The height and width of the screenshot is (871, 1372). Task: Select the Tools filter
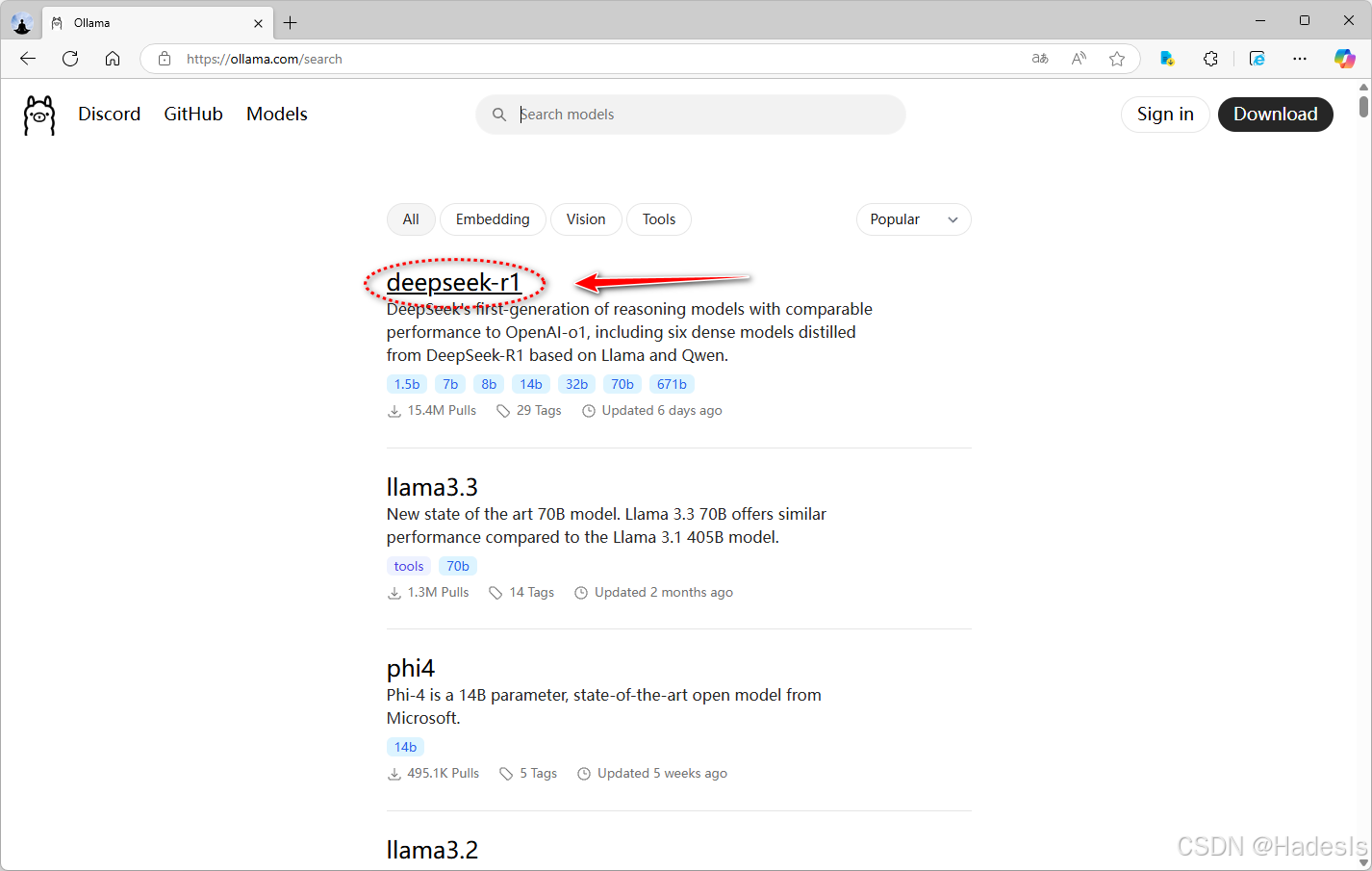coord(659,219)
